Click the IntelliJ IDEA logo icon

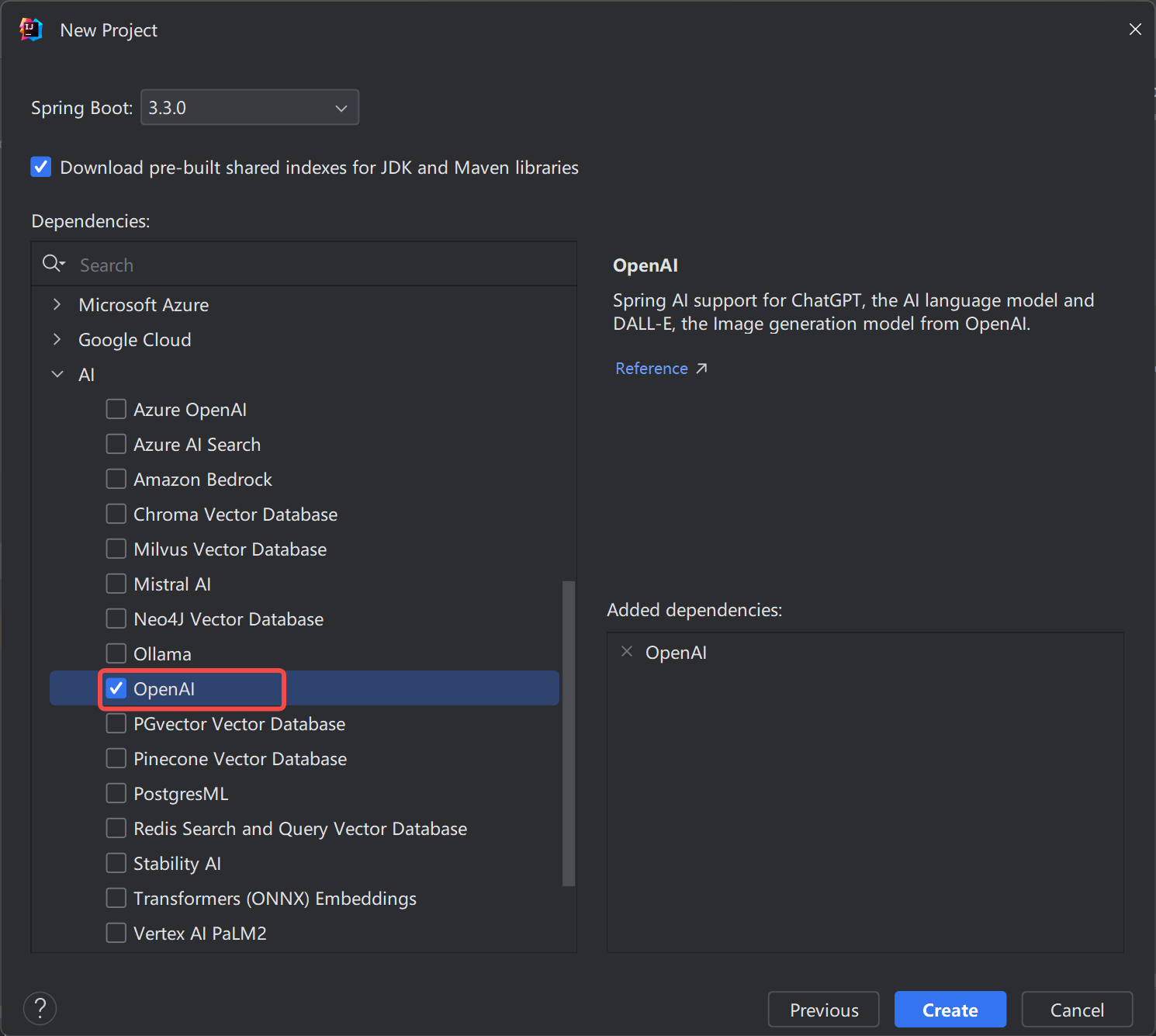30,30
